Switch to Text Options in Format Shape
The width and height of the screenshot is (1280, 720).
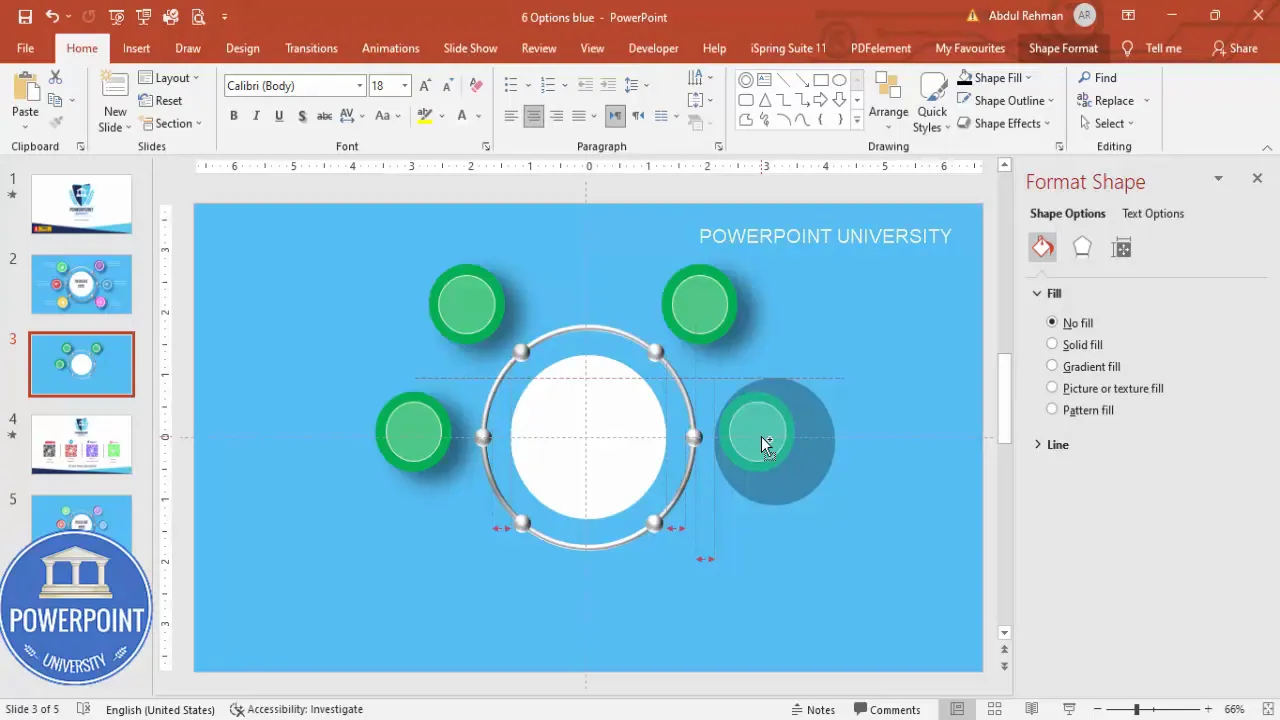[1152, 213]
